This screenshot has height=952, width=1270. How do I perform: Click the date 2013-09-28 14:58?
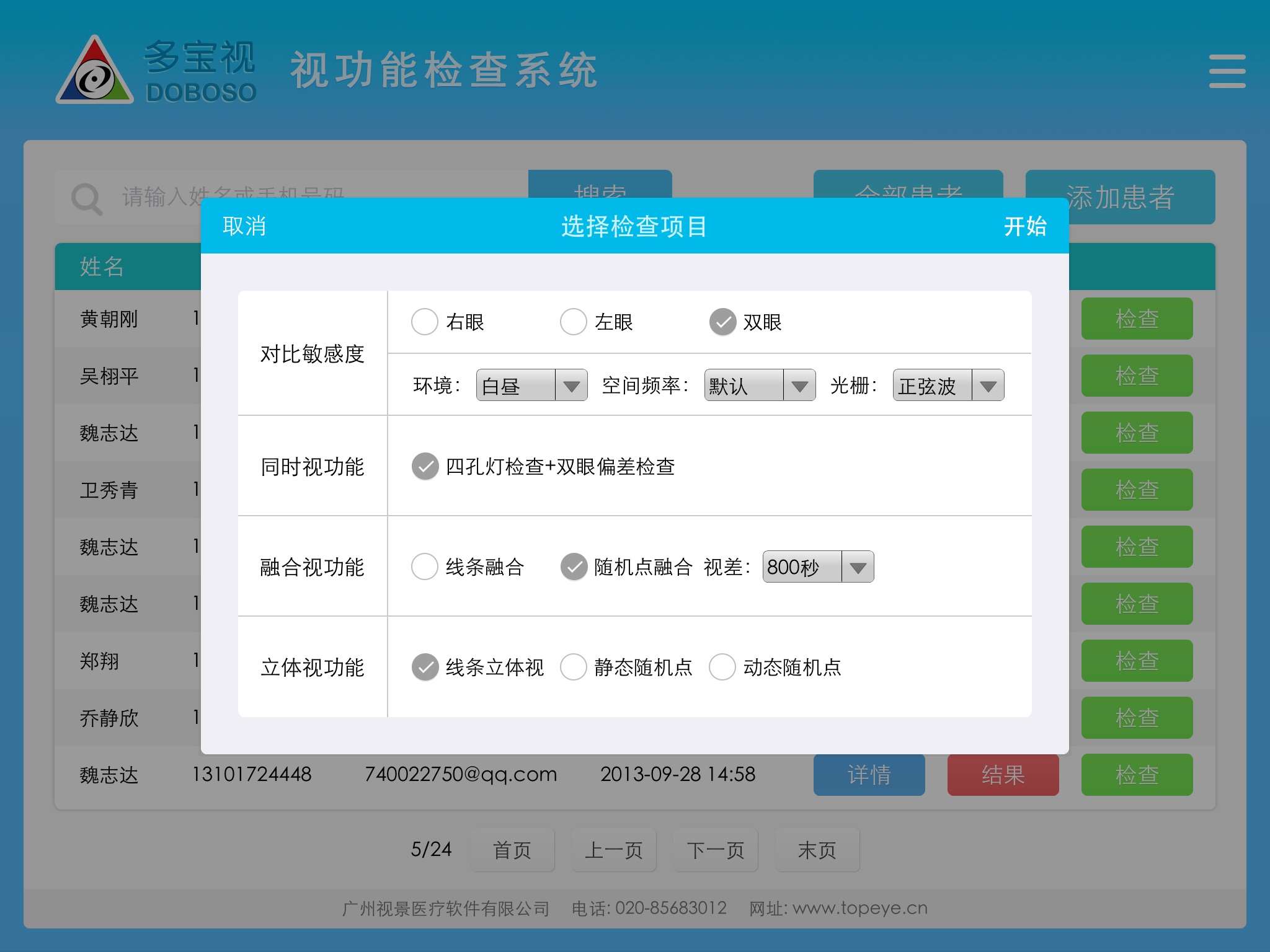click(678, 774)
